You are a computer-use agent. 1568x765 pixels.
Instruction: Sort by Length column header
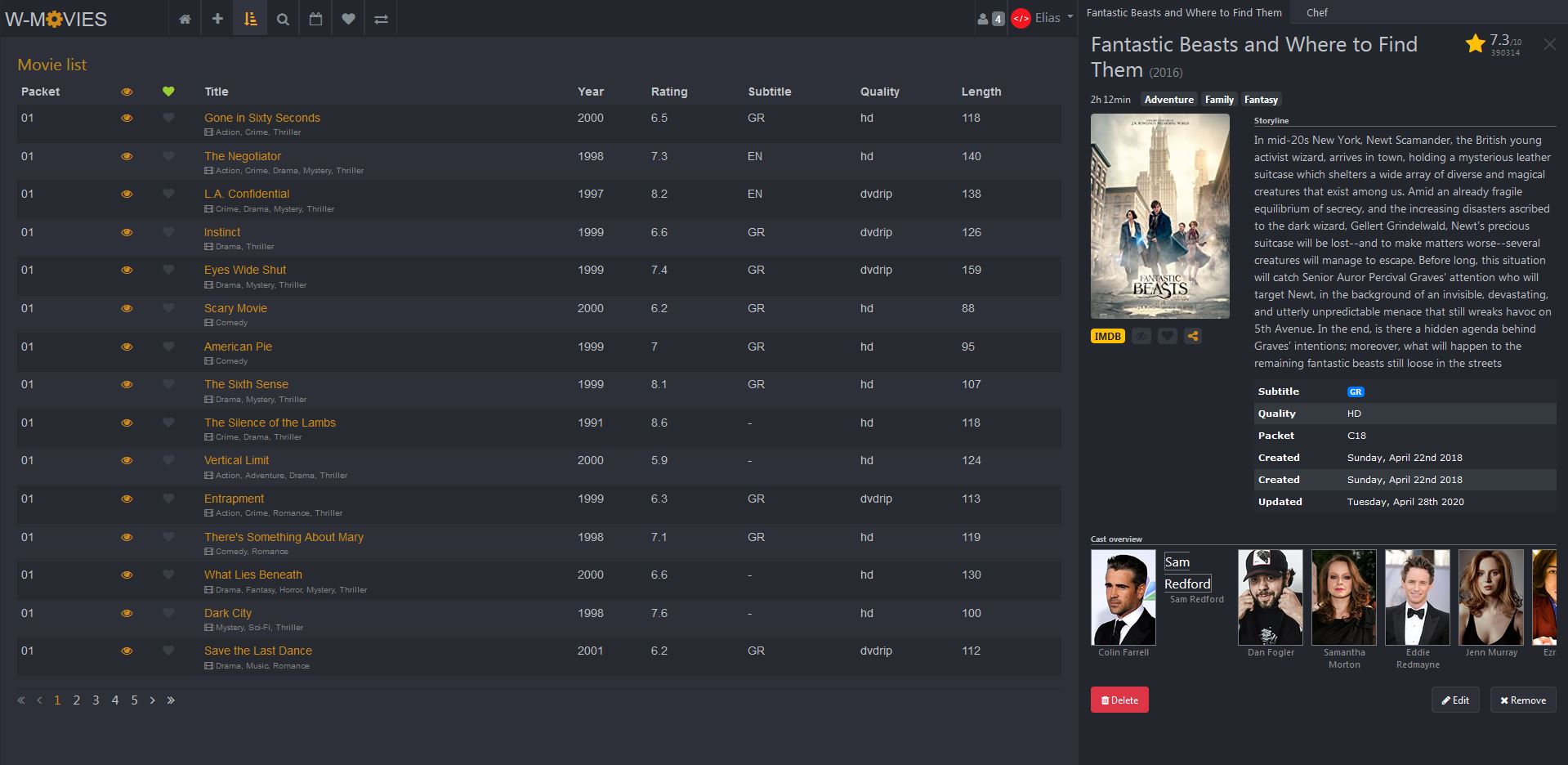point(981,92)
